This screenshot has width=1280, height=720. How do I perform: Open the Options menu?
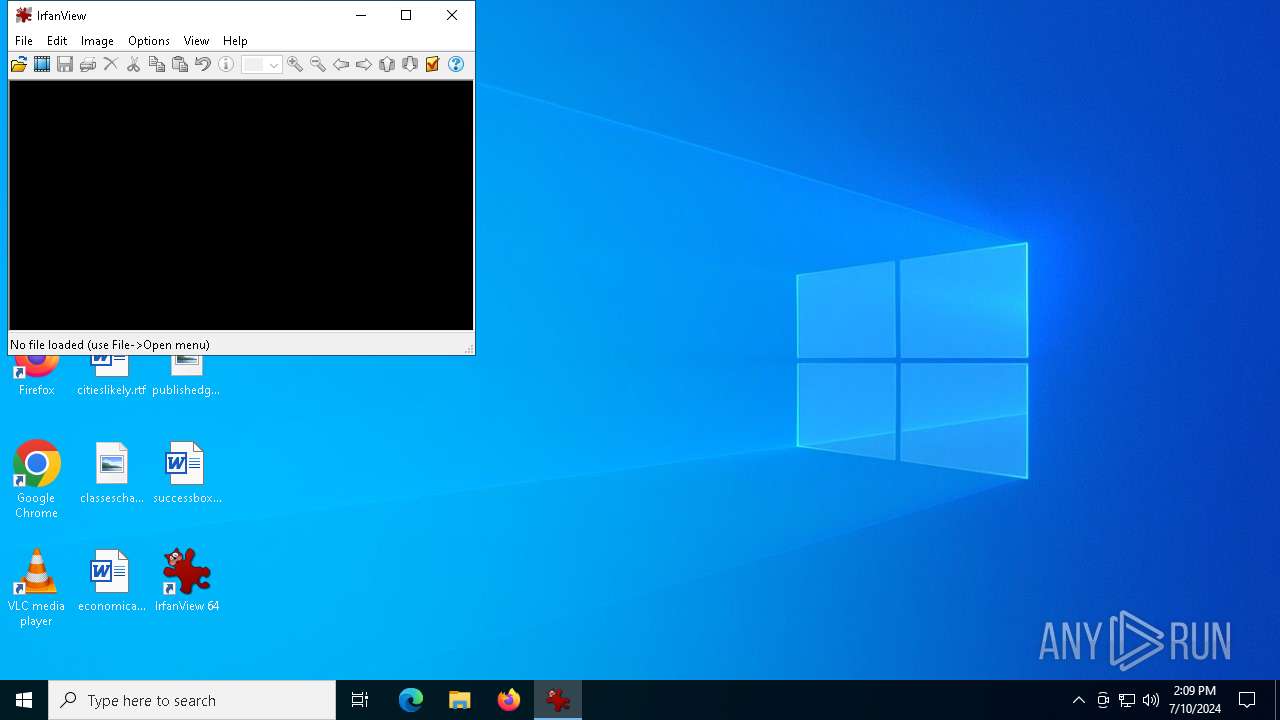point(149,41)
